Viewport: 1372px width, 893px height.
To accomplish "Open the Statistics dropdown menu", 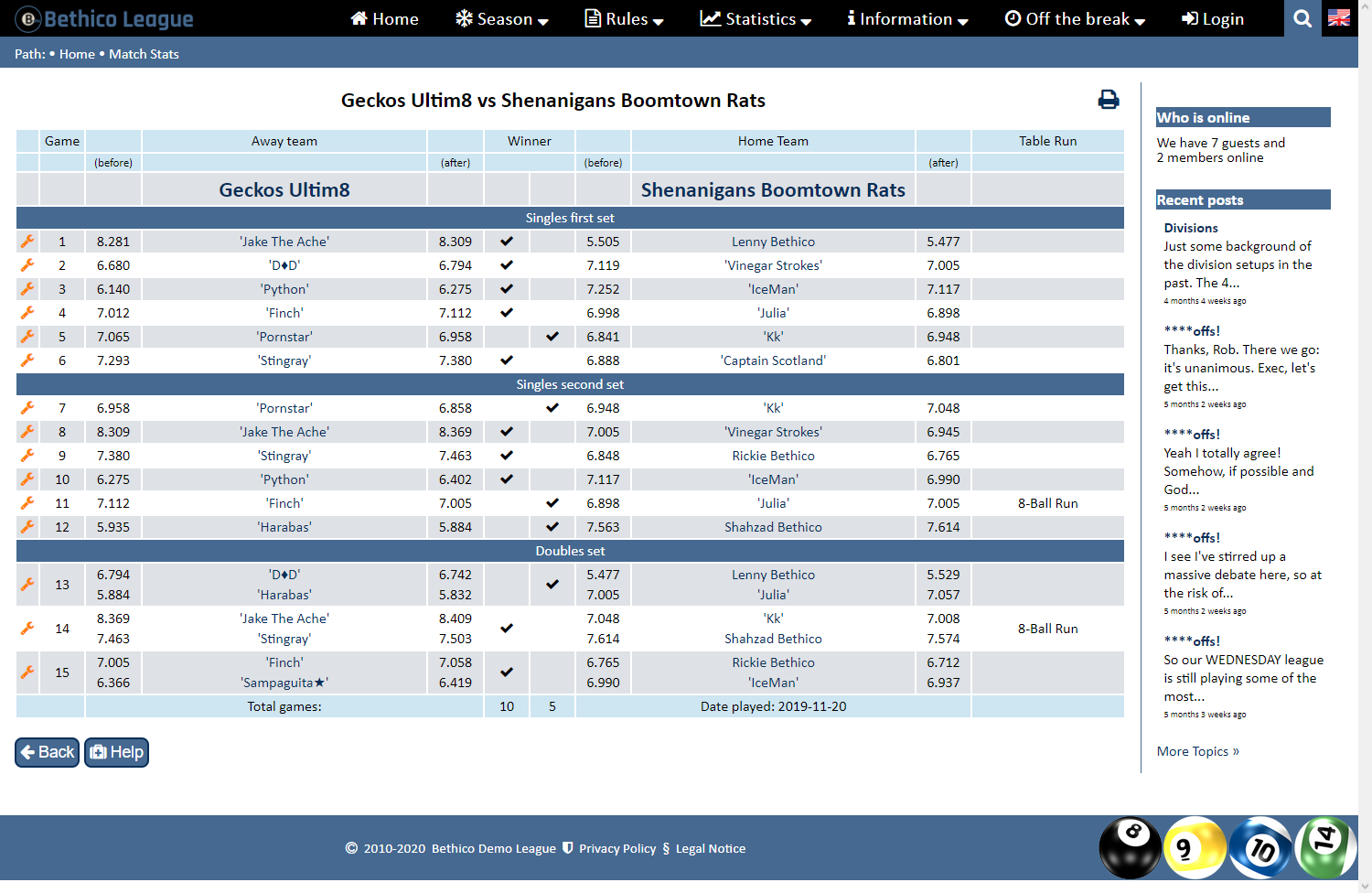I will pyautogui.click(x=756, y=18).
